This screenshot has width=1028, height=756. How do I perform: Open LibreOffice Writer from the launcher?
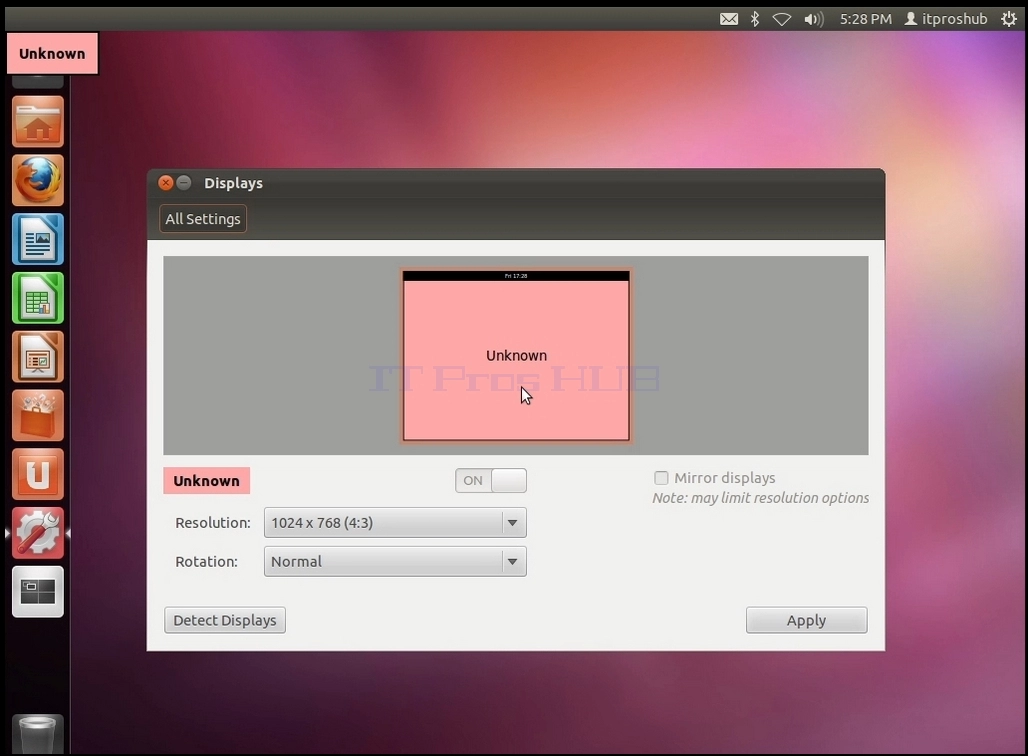(38, 239)
